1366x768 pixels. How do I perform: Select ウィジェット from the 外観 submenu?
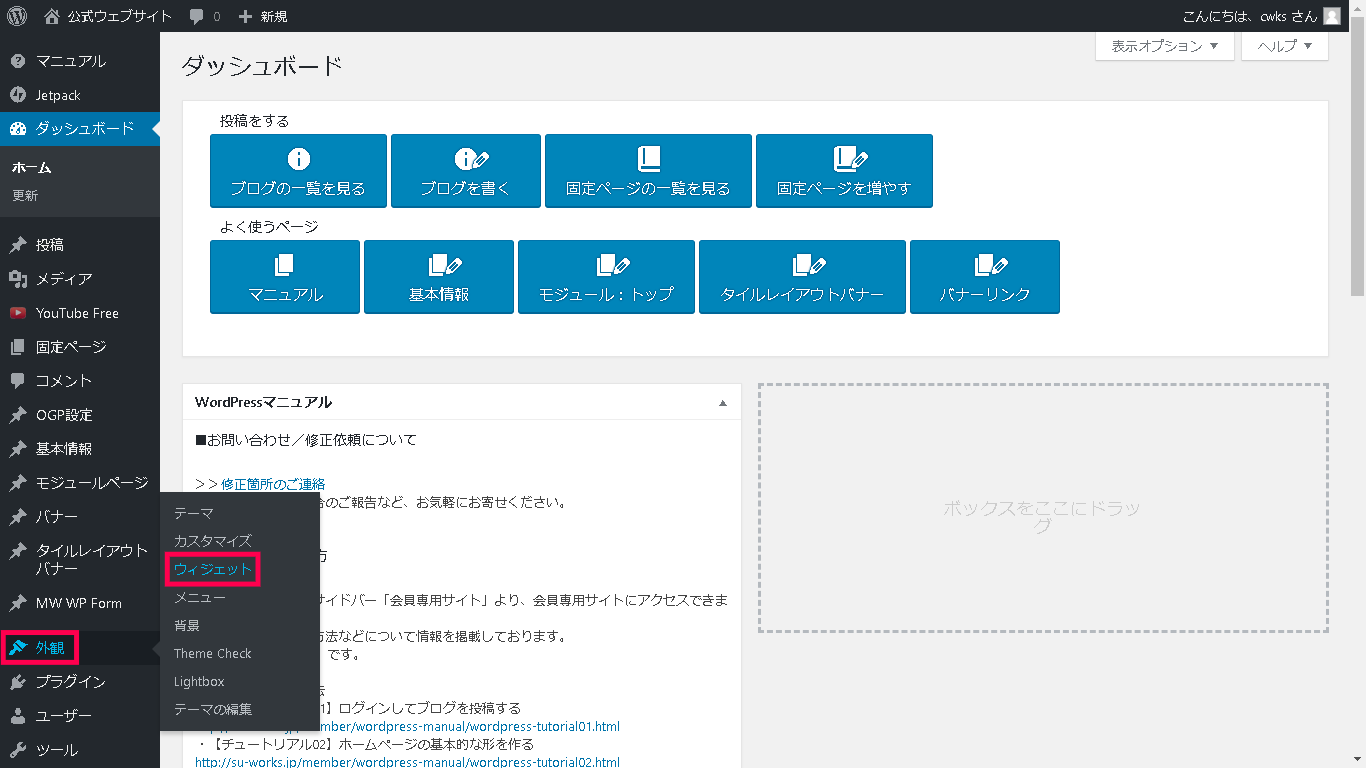click(213, 569)
